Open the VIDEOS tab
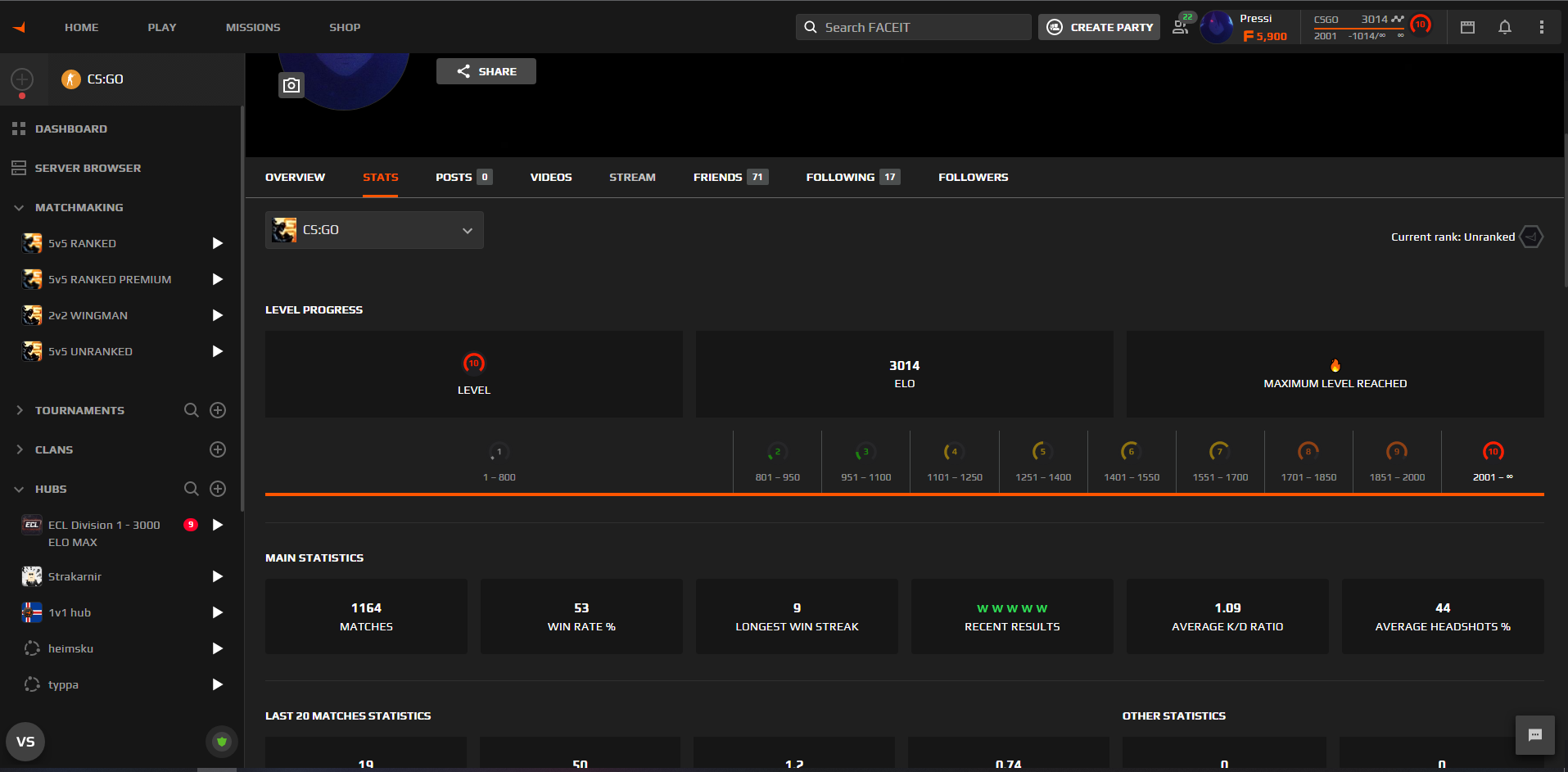The image size is (1568, 772). coord(551,177)
